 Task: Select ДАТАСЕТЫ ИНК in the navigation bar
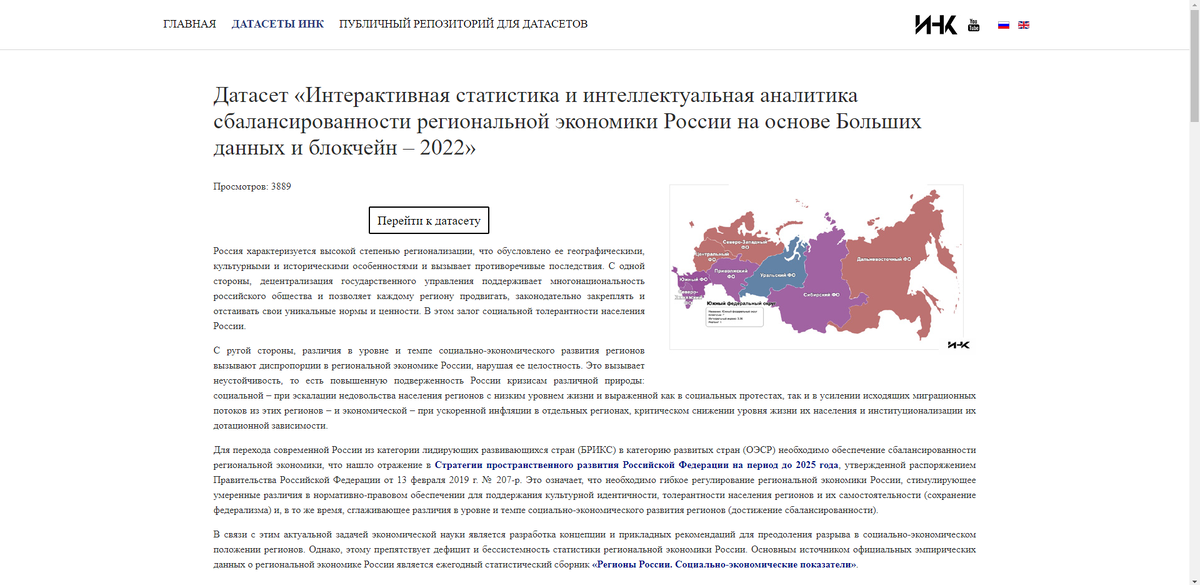(x=277, y=23)
